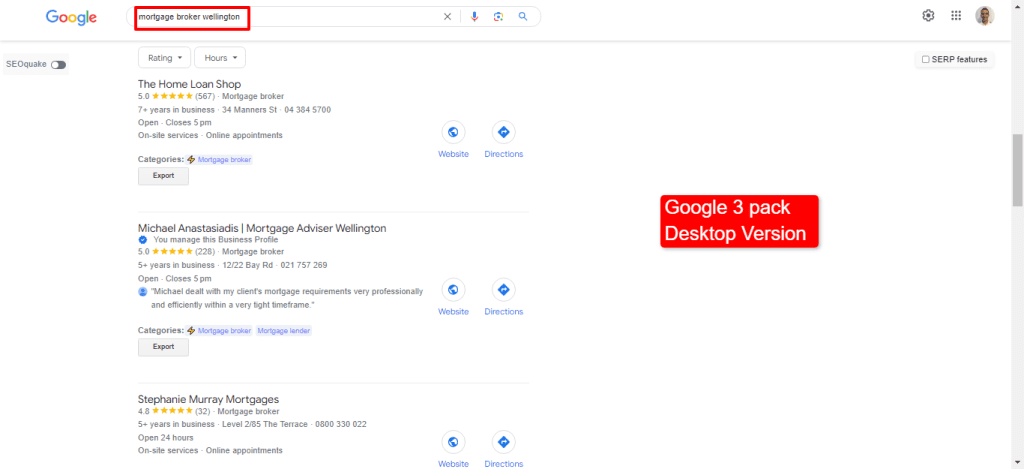Get Directions icon for Michael Anastasiadis
1024x469 pixels.
click(504, 290)
